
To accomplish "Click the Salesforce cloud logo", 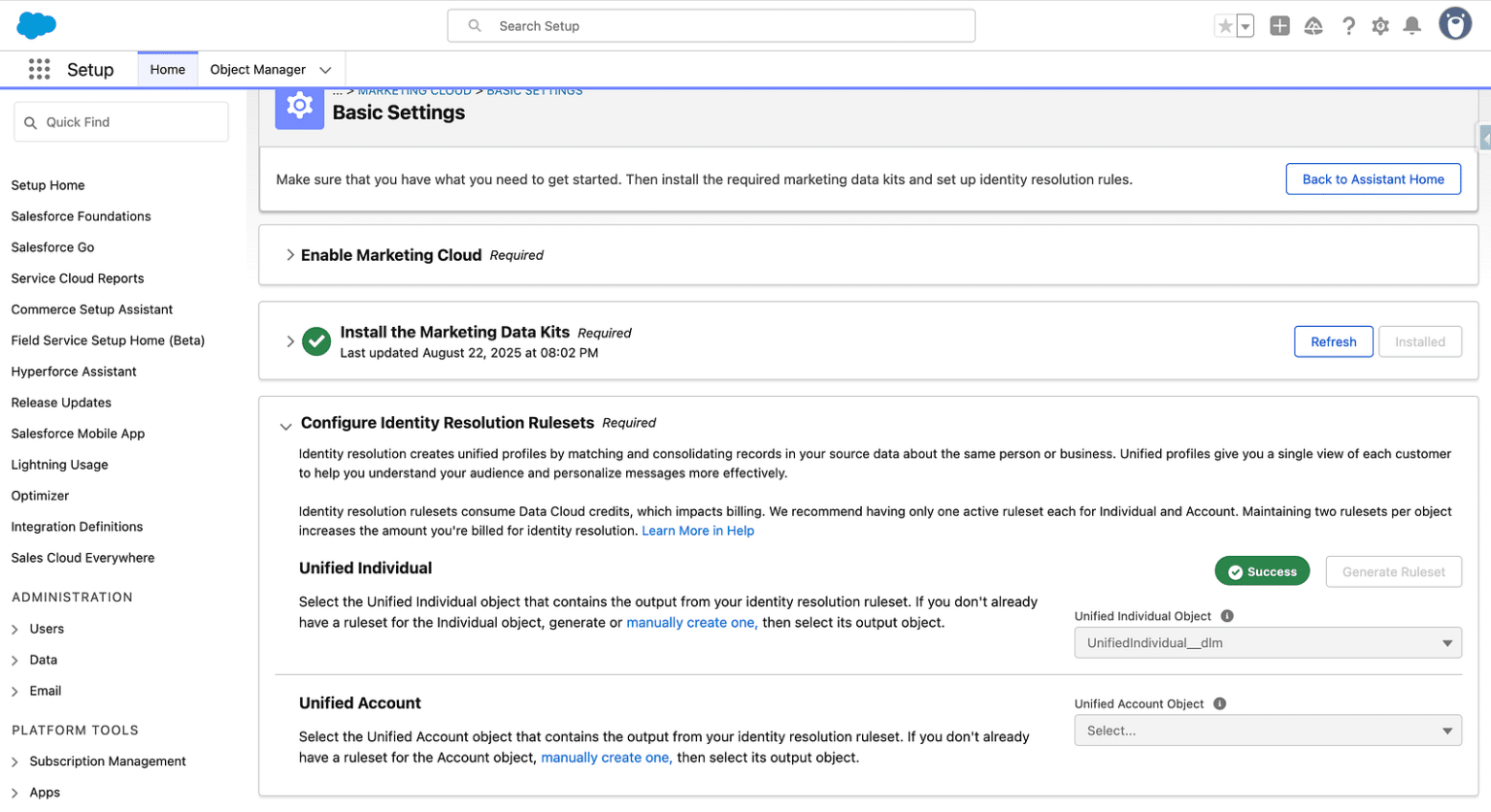I will pyautogui.click(x=37, y=25).
